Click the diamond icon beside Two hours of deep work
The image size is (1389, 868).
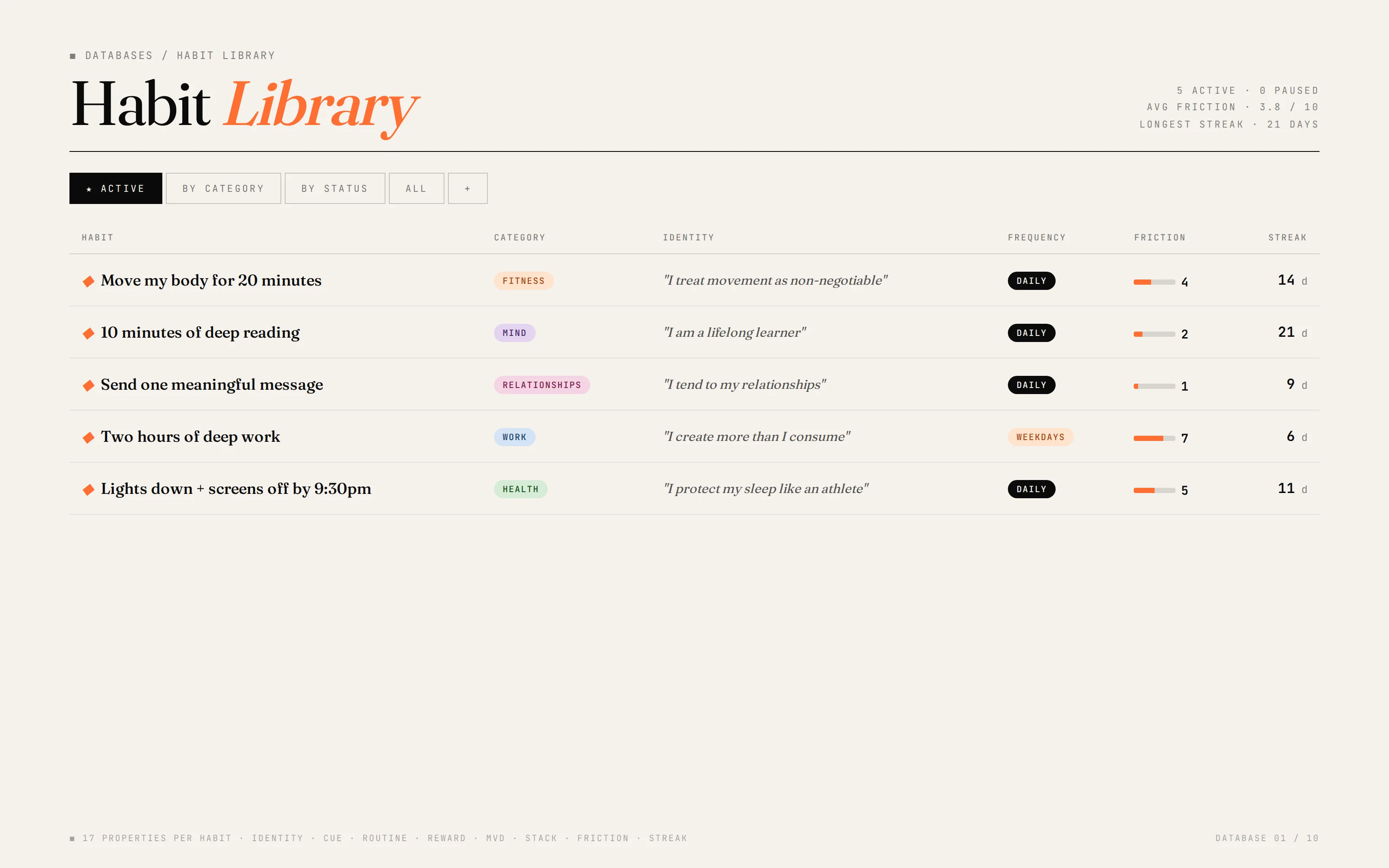click(x=89, y=437)
